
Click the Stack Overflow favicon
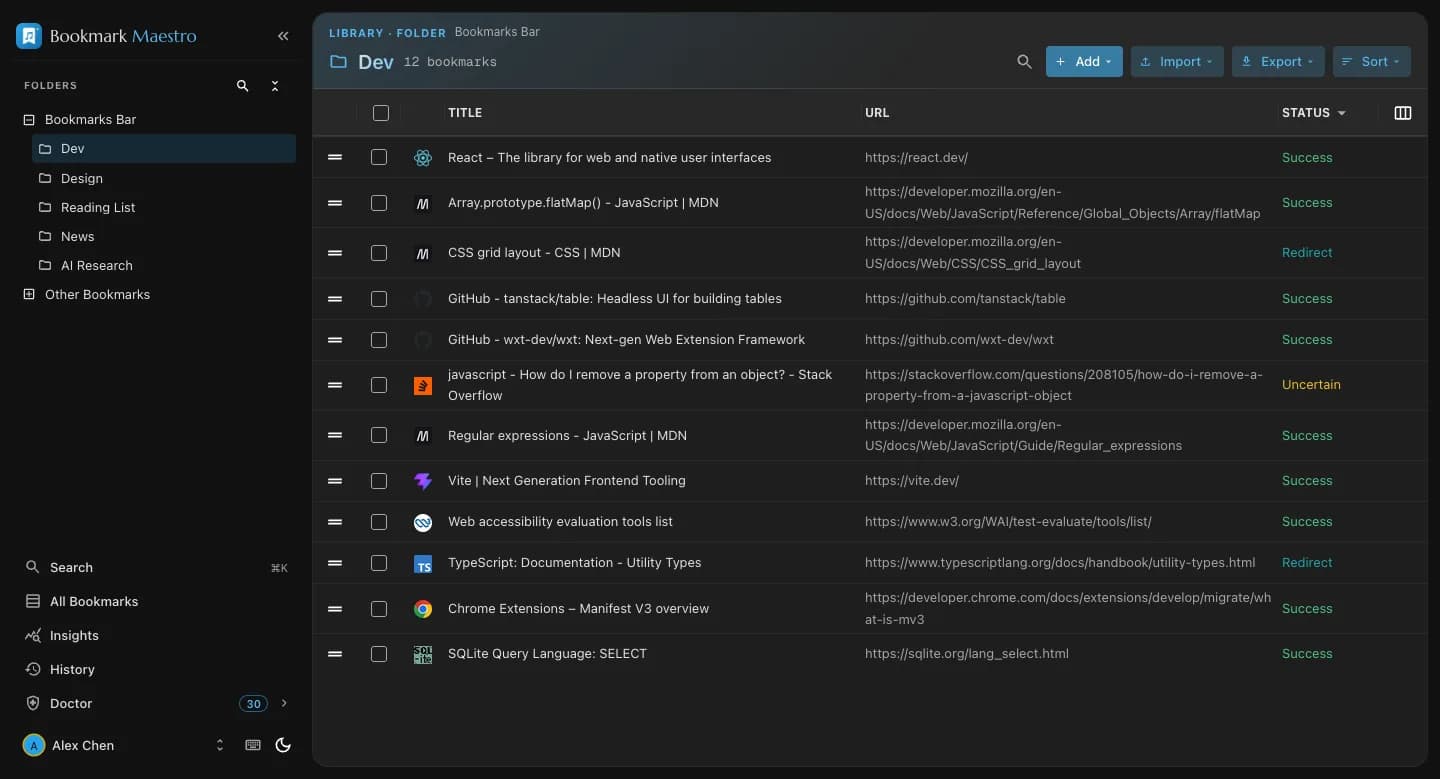(x=423, y=385)
